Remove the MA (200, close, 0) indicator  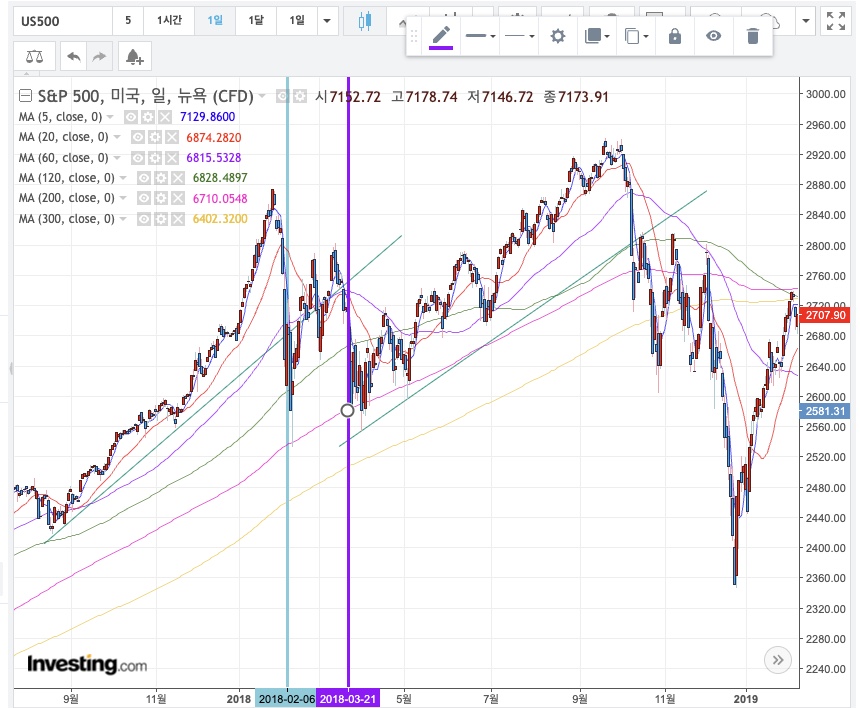[178, 198]
